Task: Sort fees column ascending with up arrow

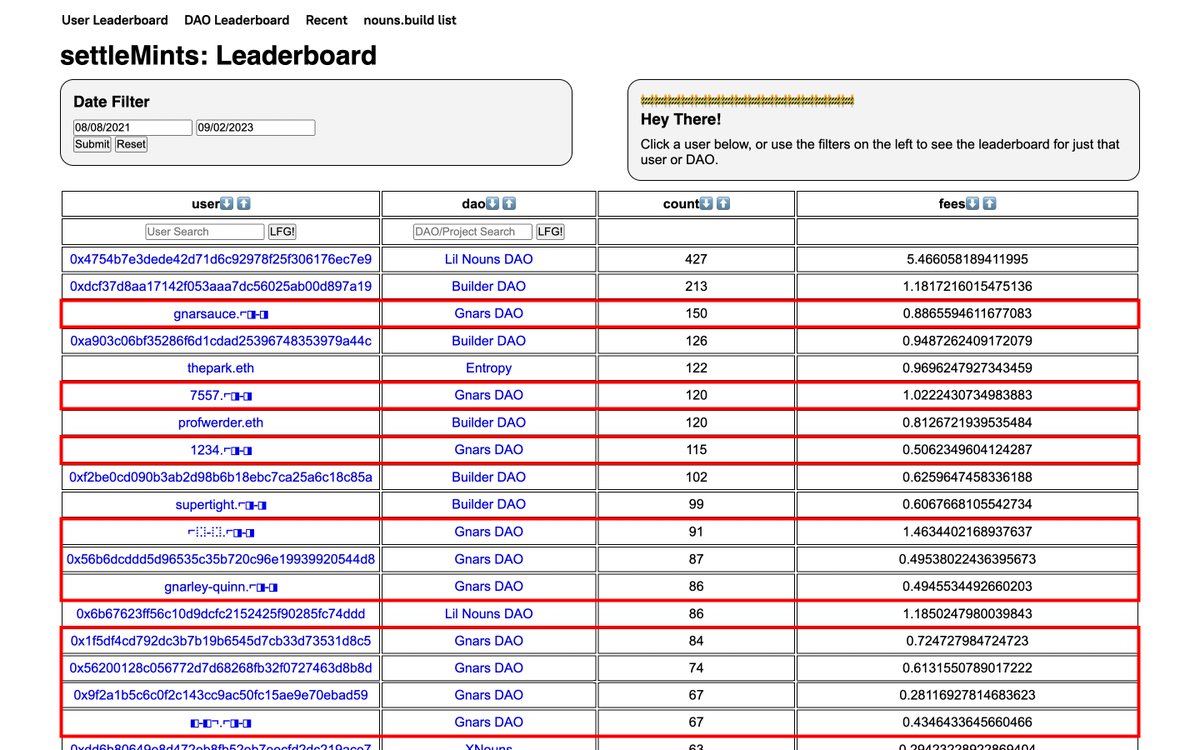Action: 990,204
